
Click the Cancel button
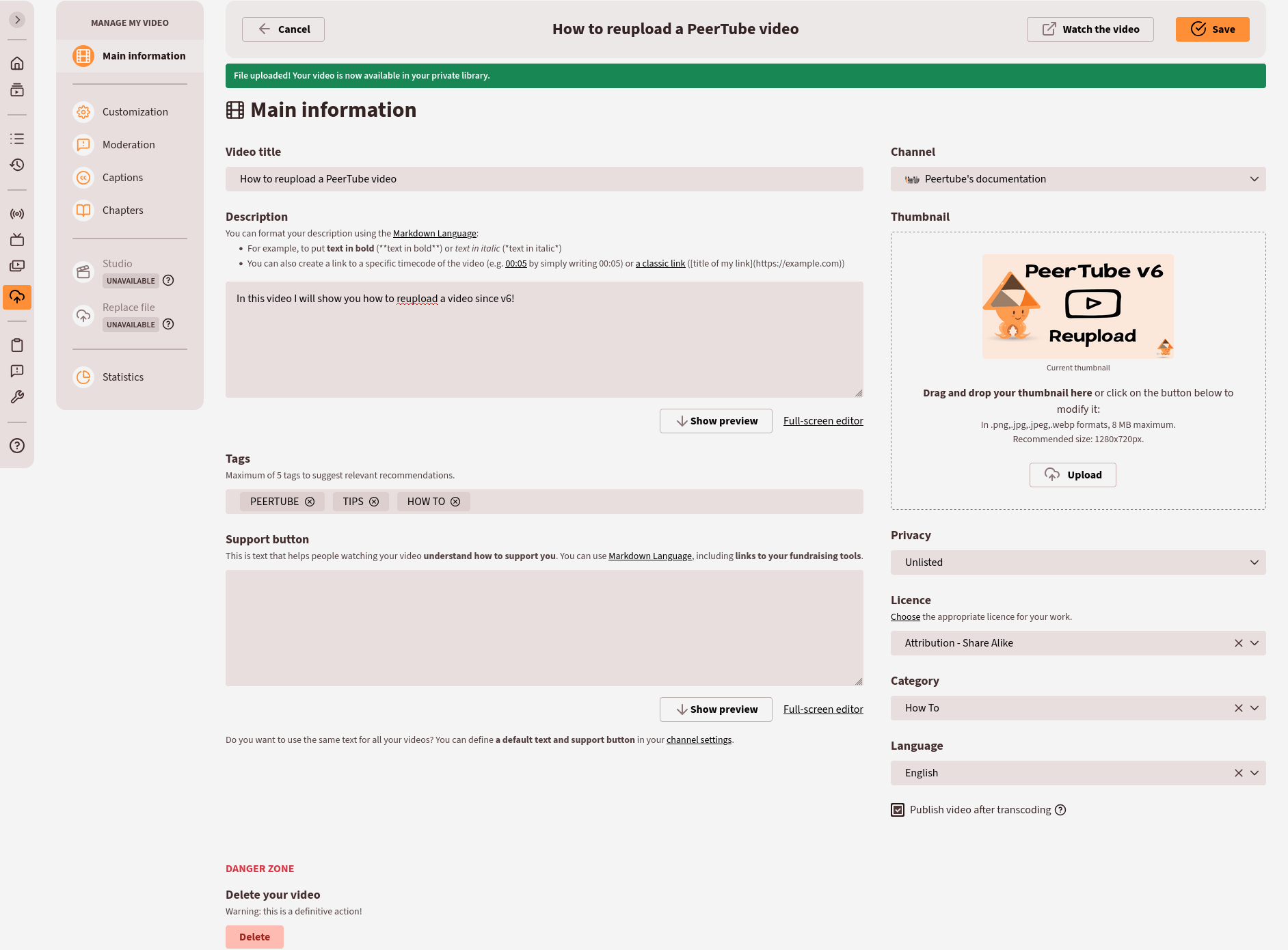[283, 29]
